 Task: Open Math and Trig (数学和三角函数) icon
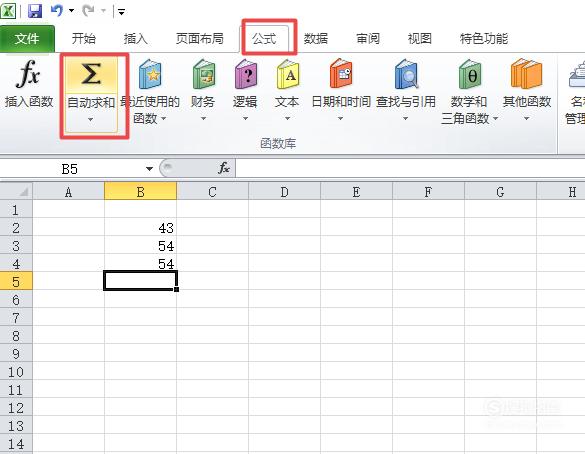tap(470, 74)
